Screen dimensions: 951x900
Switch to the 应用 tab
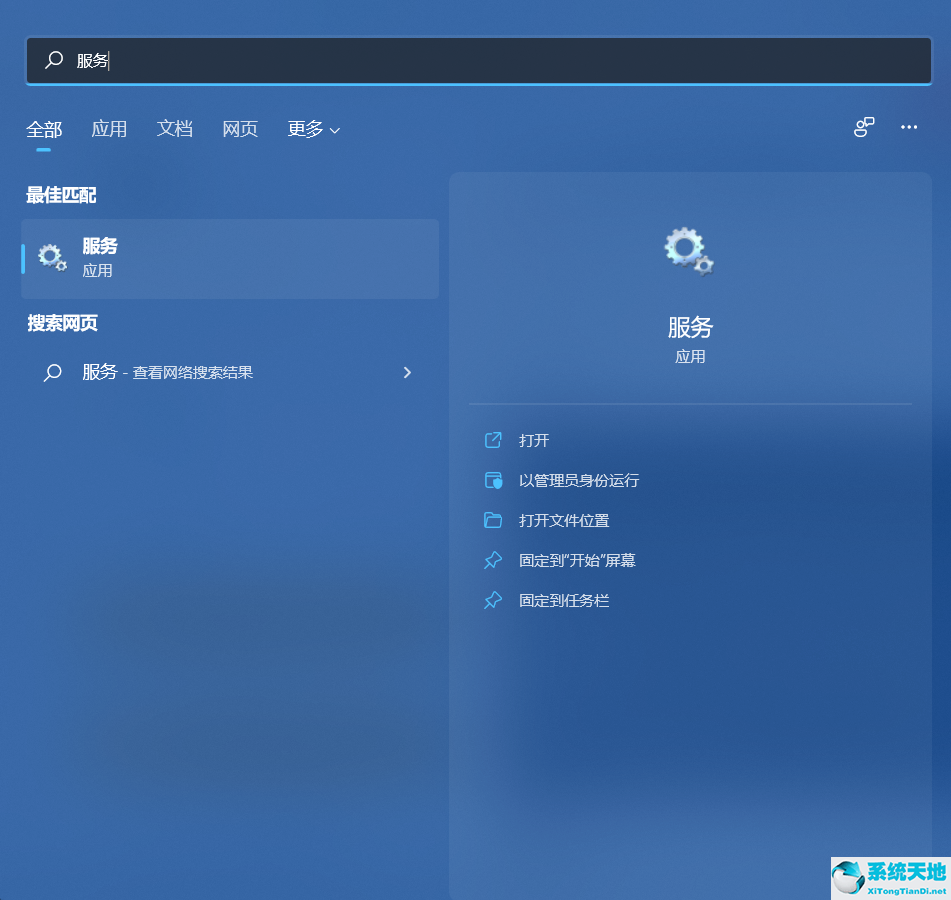tap(109, 129)
